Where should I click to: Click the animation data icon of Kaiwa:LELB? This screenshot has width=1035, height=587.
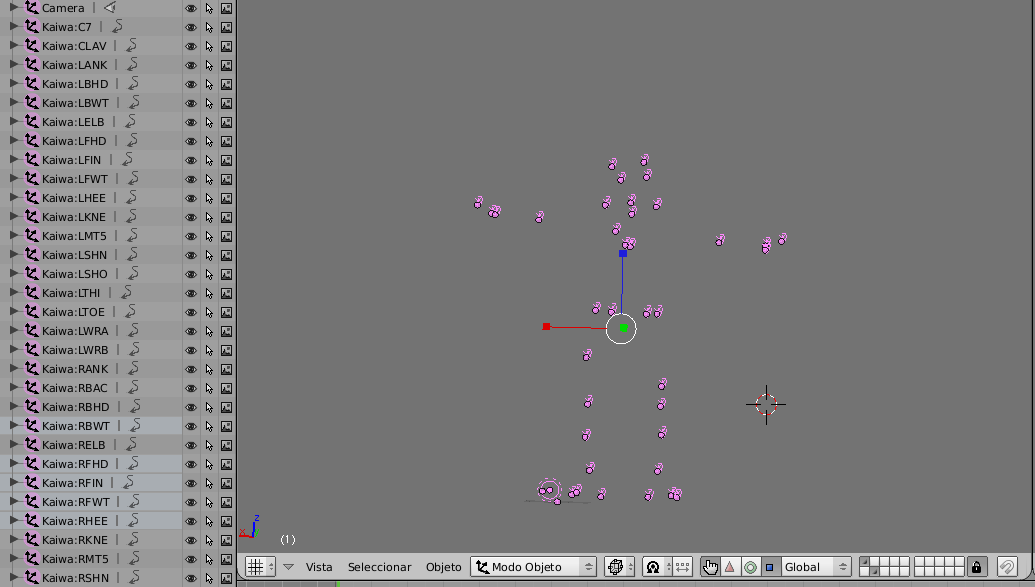(x=130, y=121)
